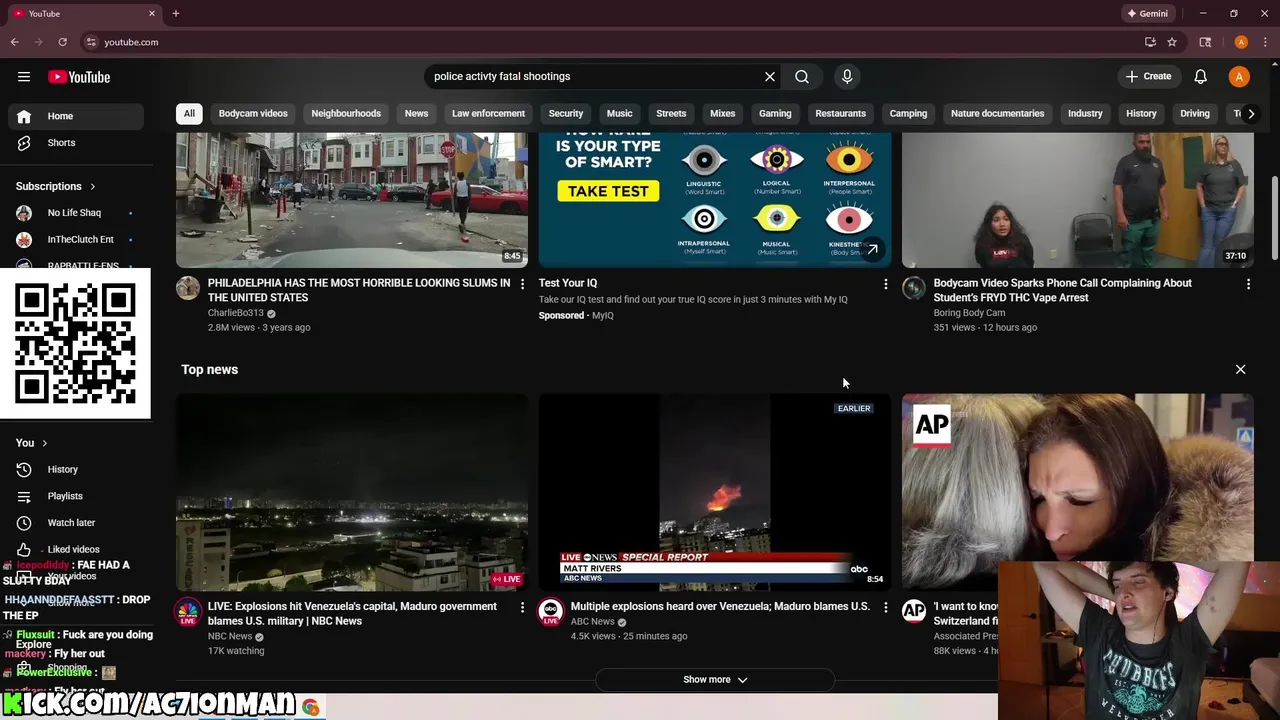Screen dimensions: 1280x720
Task: Open more options for Philadelphia slums video
Action: [x=522, y=284]
